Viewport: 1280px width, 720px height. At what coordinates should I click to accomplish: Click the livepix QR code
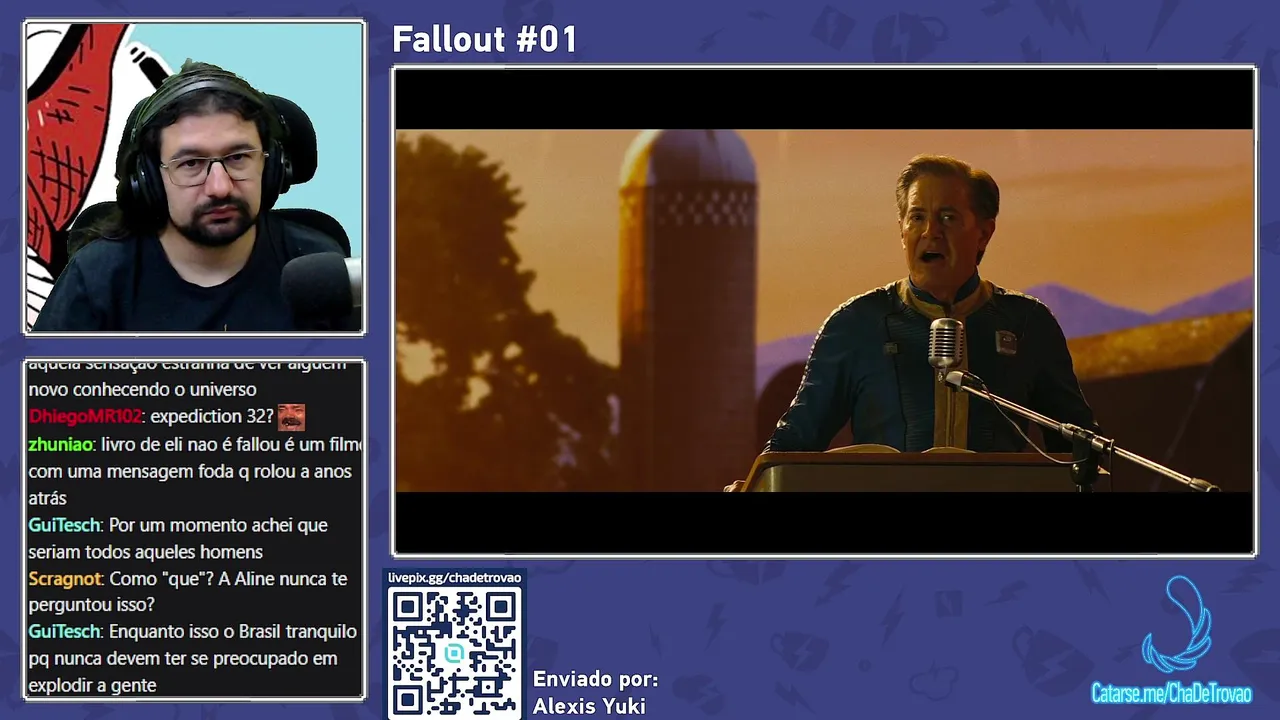tap(454, 652)
